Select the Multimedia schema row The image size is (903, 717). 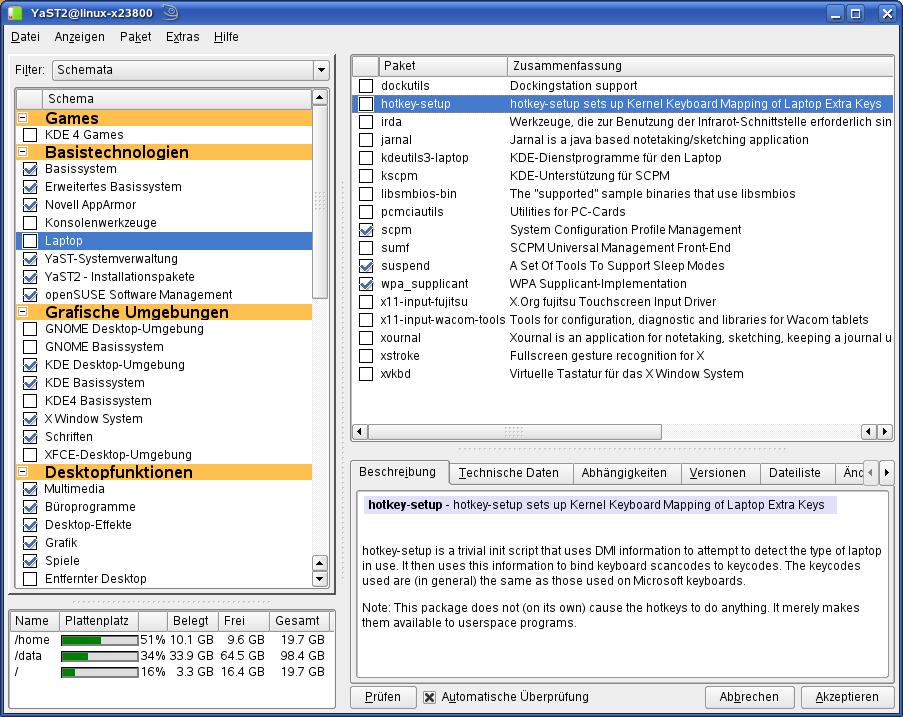click(164, 490)
